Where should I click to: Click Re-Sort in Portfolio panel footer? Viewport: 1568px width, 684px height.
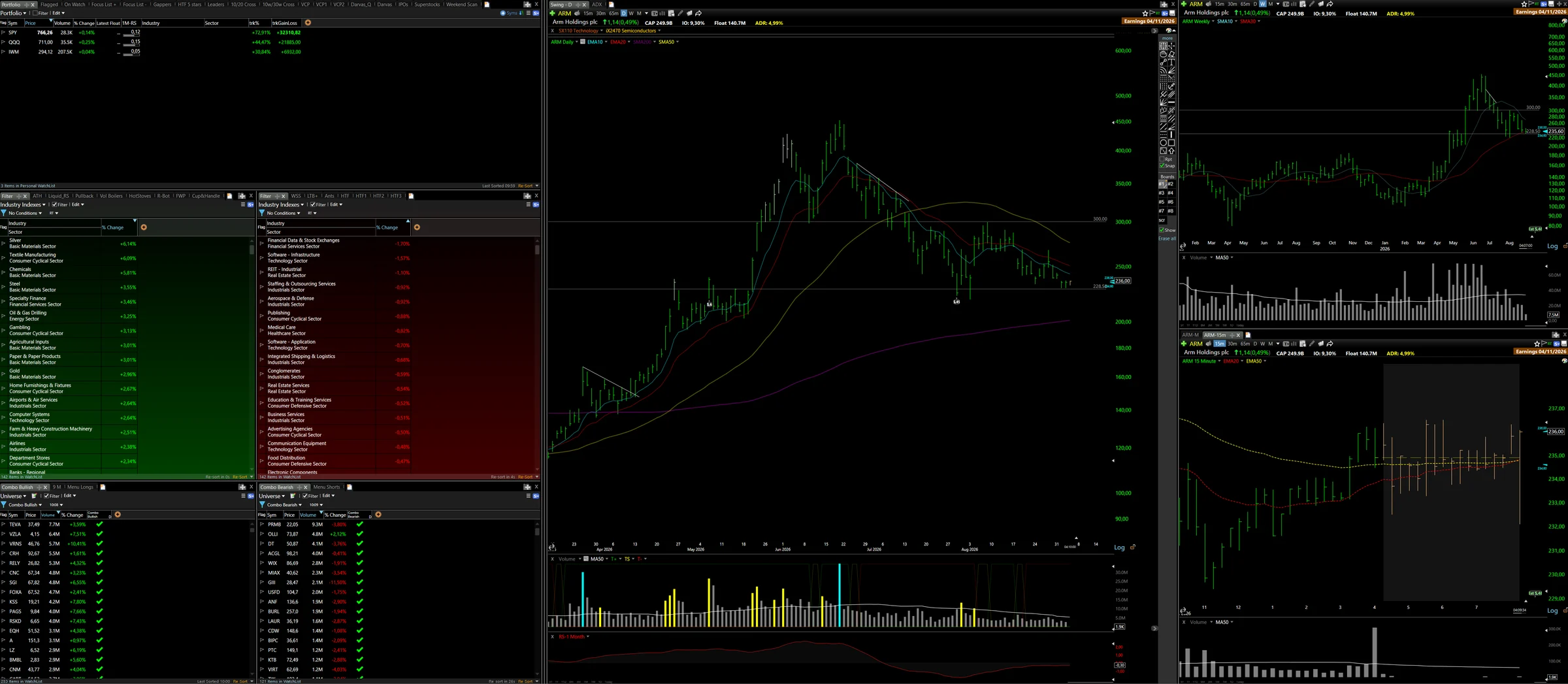click(x=525, y=186)
